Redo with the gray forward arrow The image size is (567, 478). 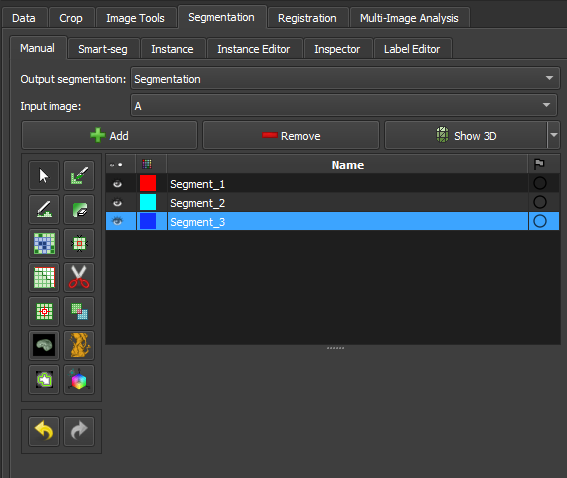click(79, 431)
